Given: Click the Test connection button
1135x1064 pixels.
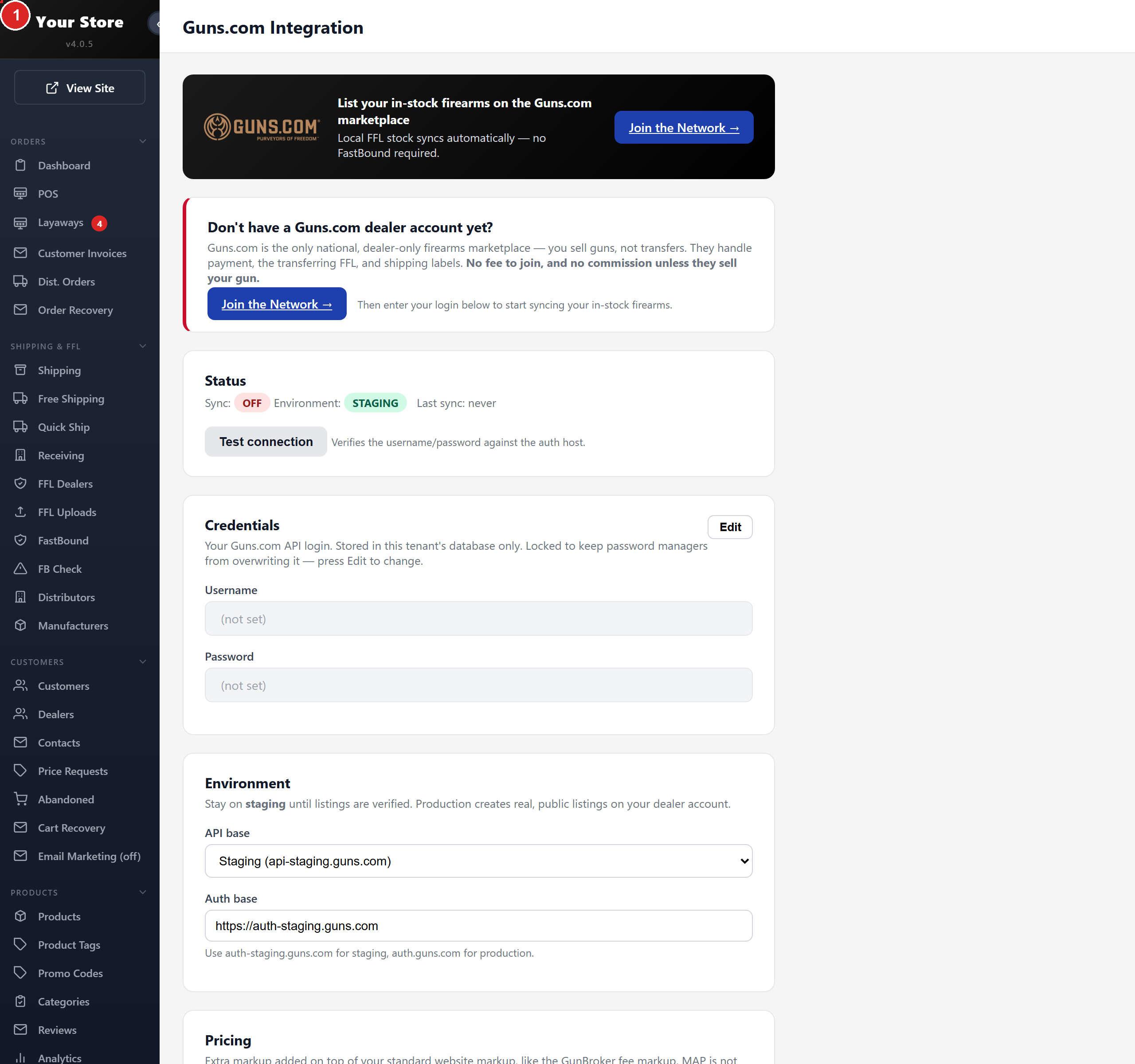Looking at the screenshot, I should point(266,441).
